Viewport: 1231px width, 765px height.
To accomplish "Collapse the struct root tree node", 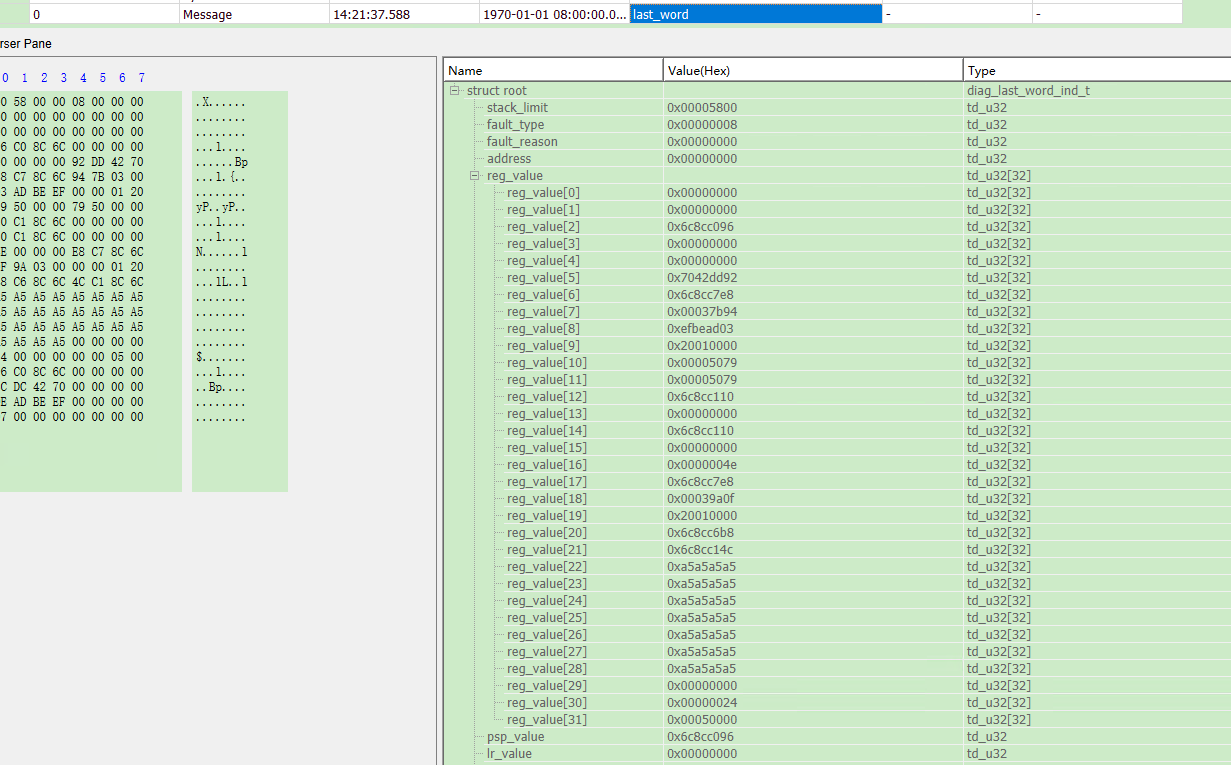I will pos(455,91).
